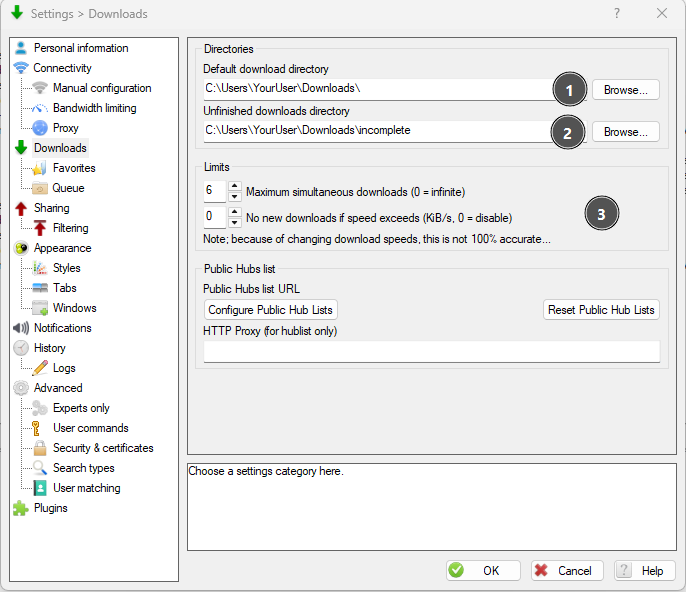Open Favorites download settings
This screenshot has height=592, width=686.
[74, 168]
